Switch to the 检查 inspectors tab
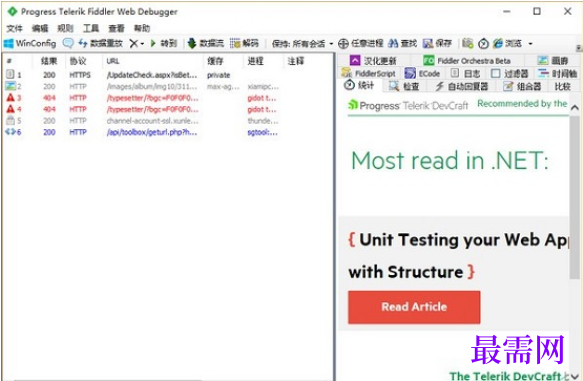The image size is (583, 381). pyautogui.click(x=404, y=86)
